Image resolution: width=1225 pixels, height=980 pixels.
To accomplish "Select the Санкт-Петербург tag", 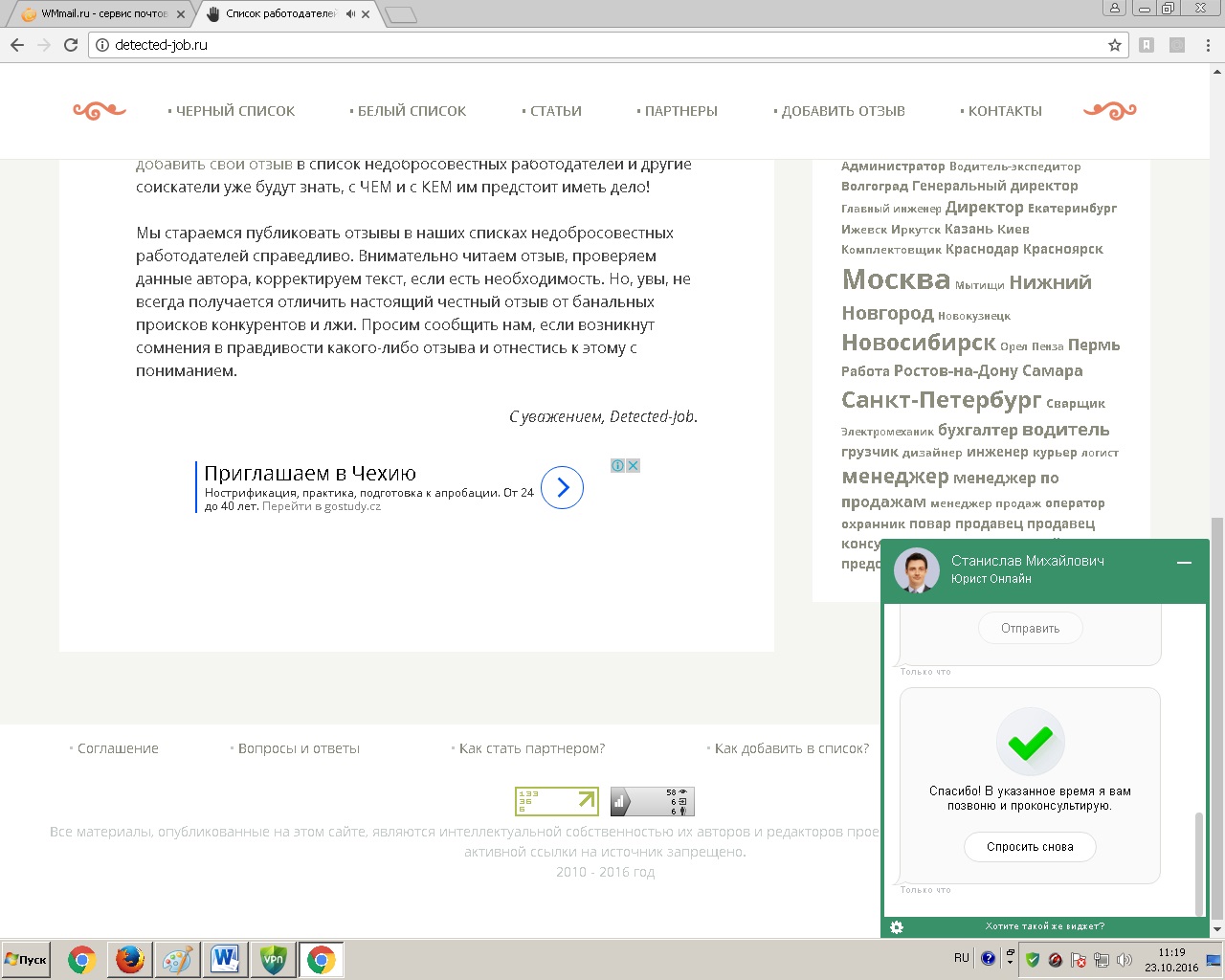I will tap(941, 400).
